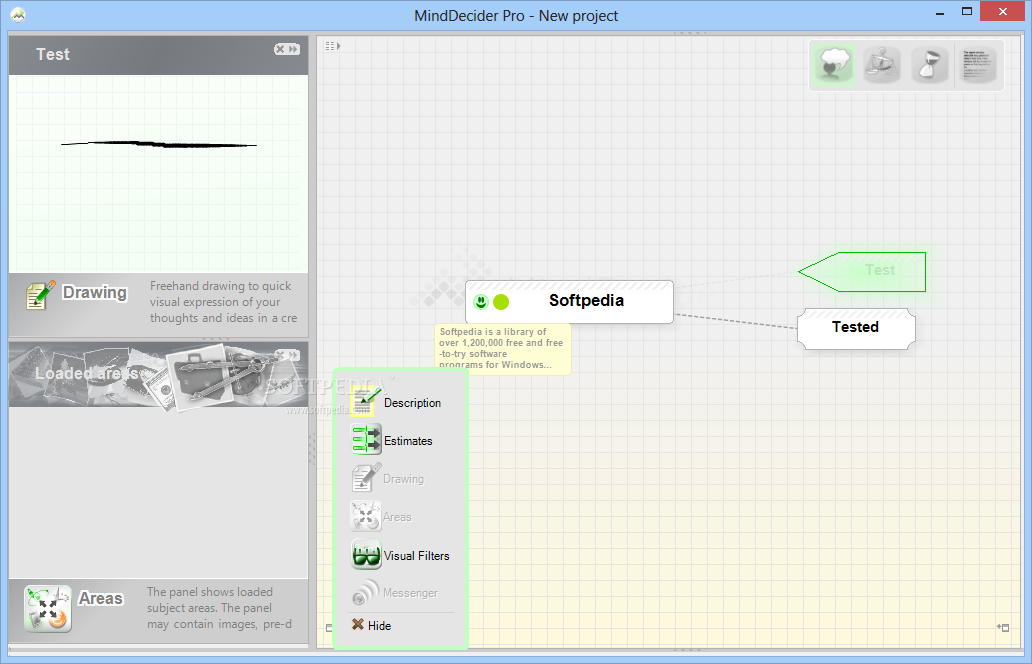Image resolution: width=1032 pixels, height=664 pixels.
Task: Open the text report view icon
Action: pyautogui.click(x=978, y=64)
